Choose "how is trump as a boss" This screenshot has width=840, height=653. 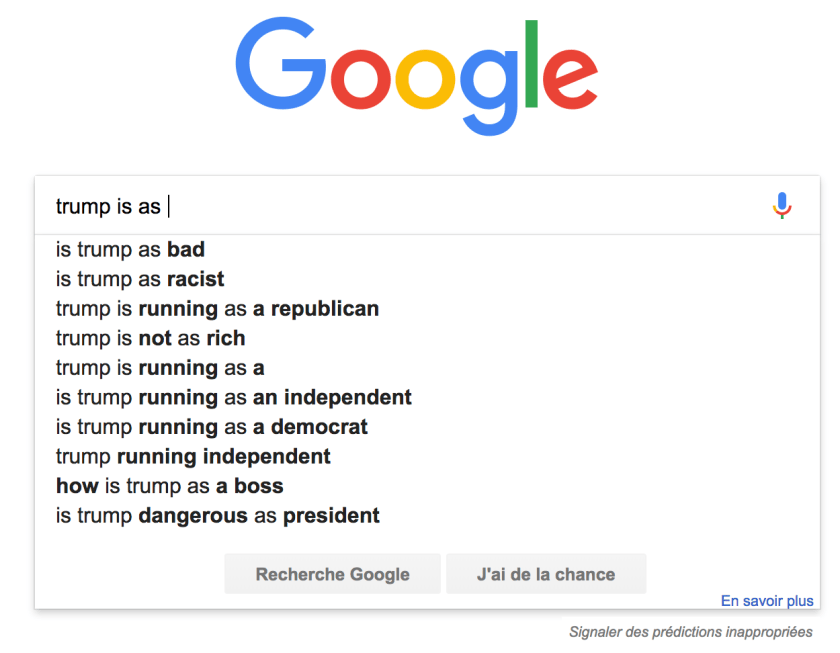coord(170,486)
